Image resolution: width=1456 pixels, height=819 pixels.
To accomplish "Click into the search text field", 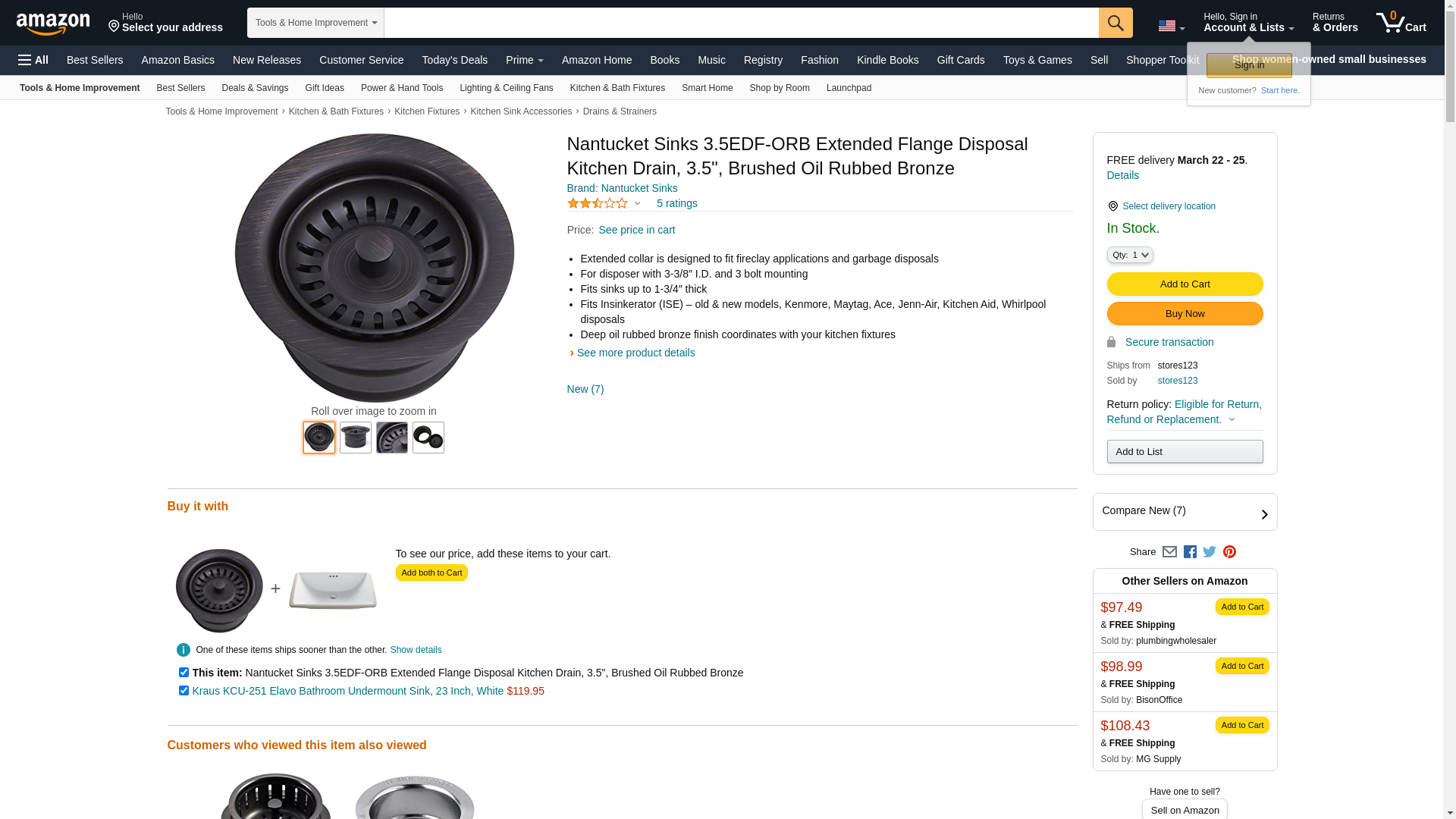I will [x=740, y=23].
